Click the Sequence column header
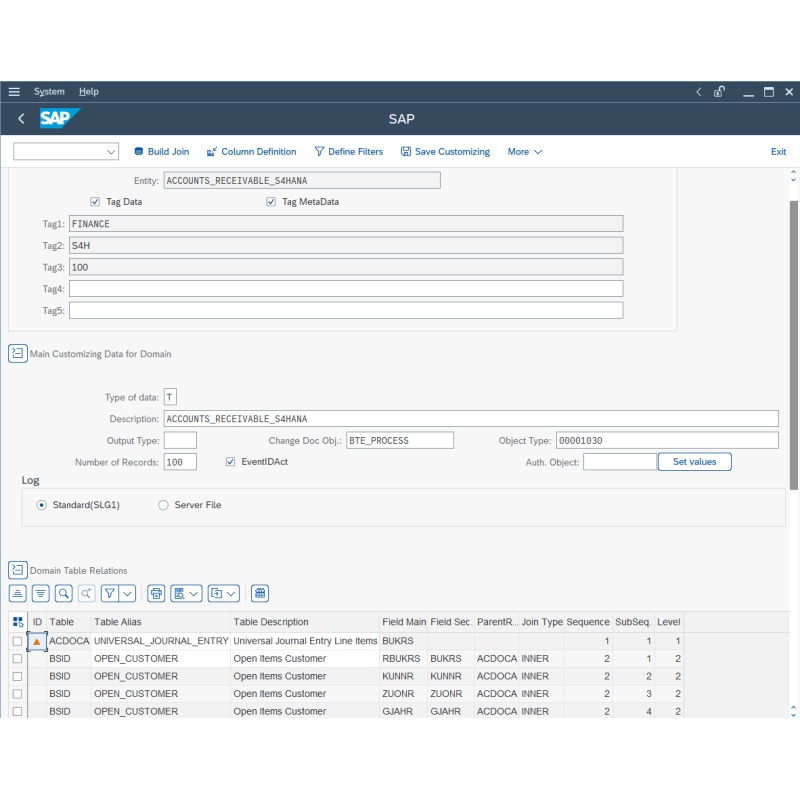This screenshot has width=800, height=800. coord(588,622)
